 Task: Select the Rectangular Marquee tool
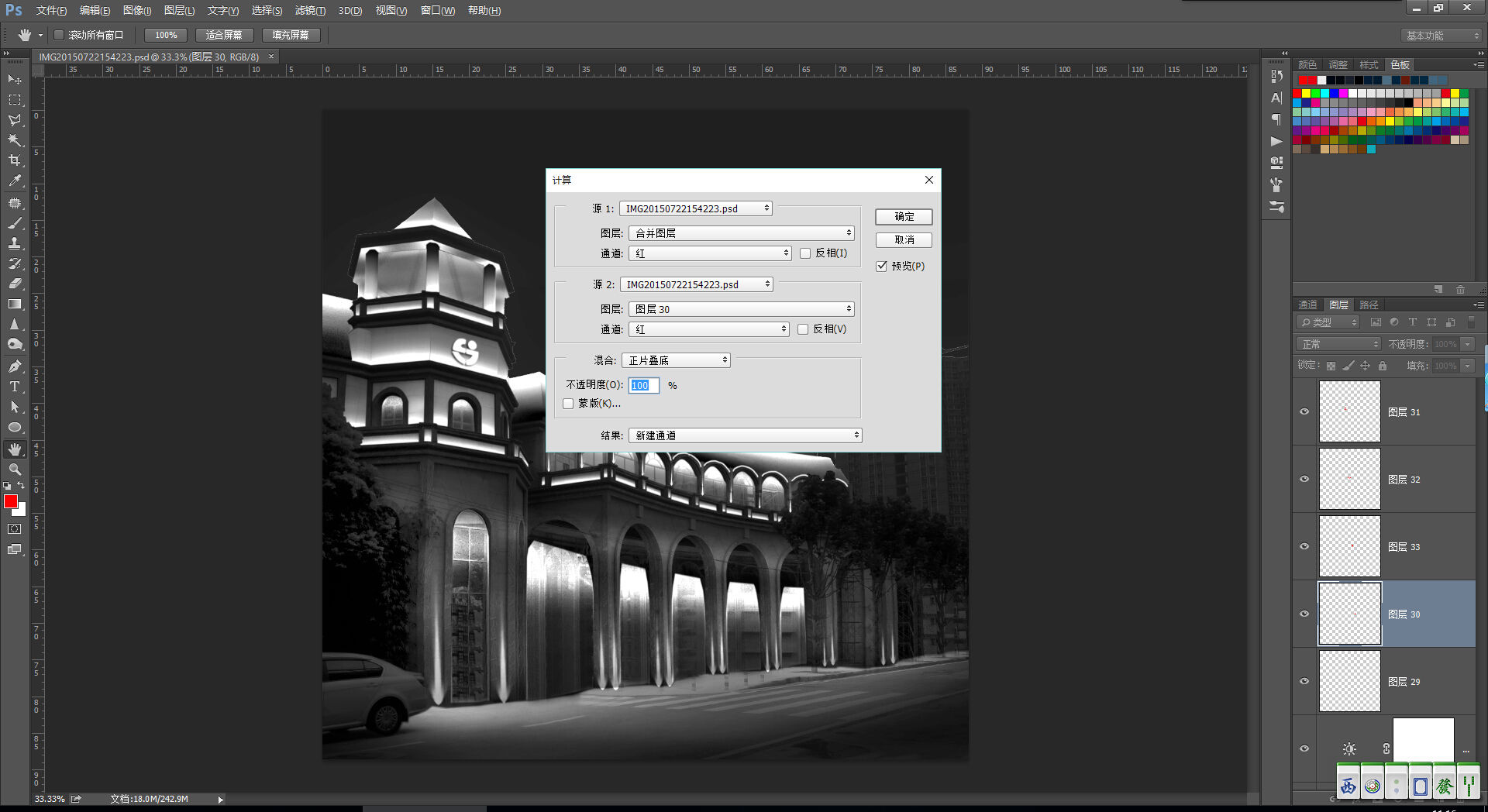click(x=15, y=100)
